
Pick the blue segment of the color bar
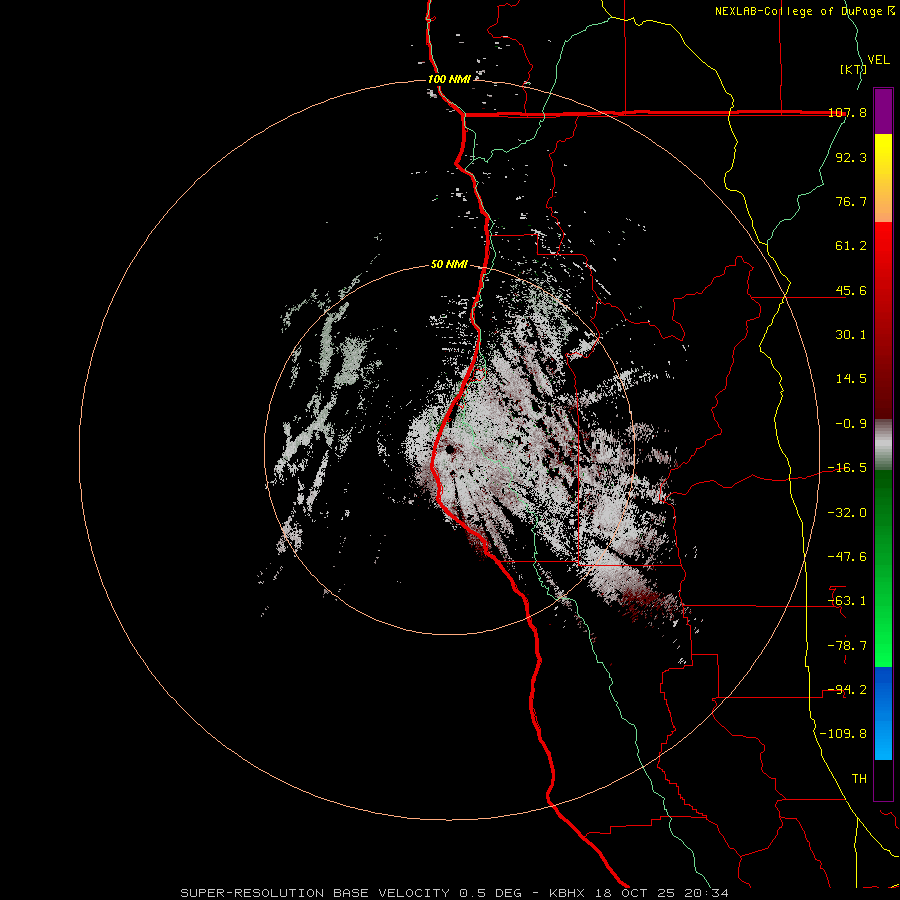883,713
